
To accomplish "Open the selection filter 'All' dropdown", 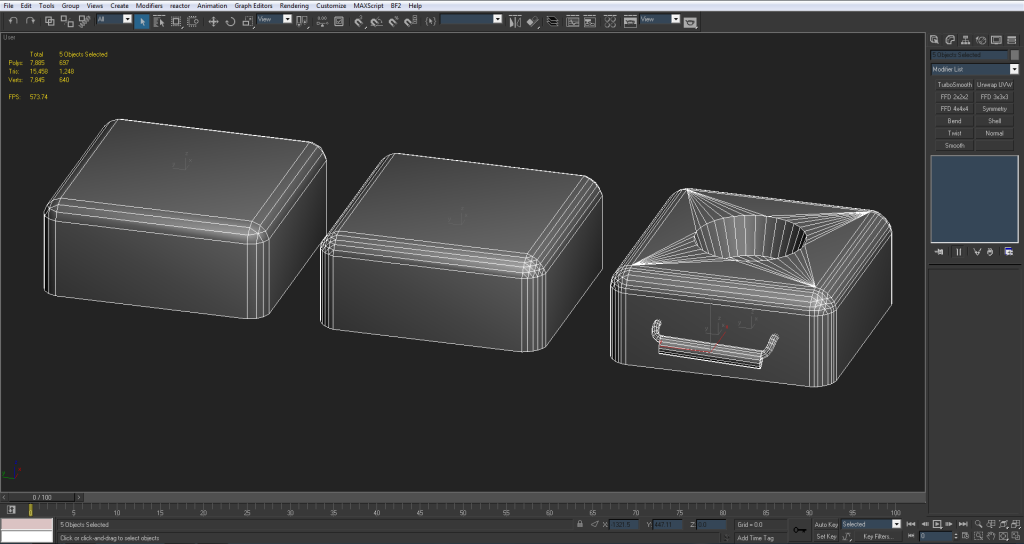I will point(127,19).
